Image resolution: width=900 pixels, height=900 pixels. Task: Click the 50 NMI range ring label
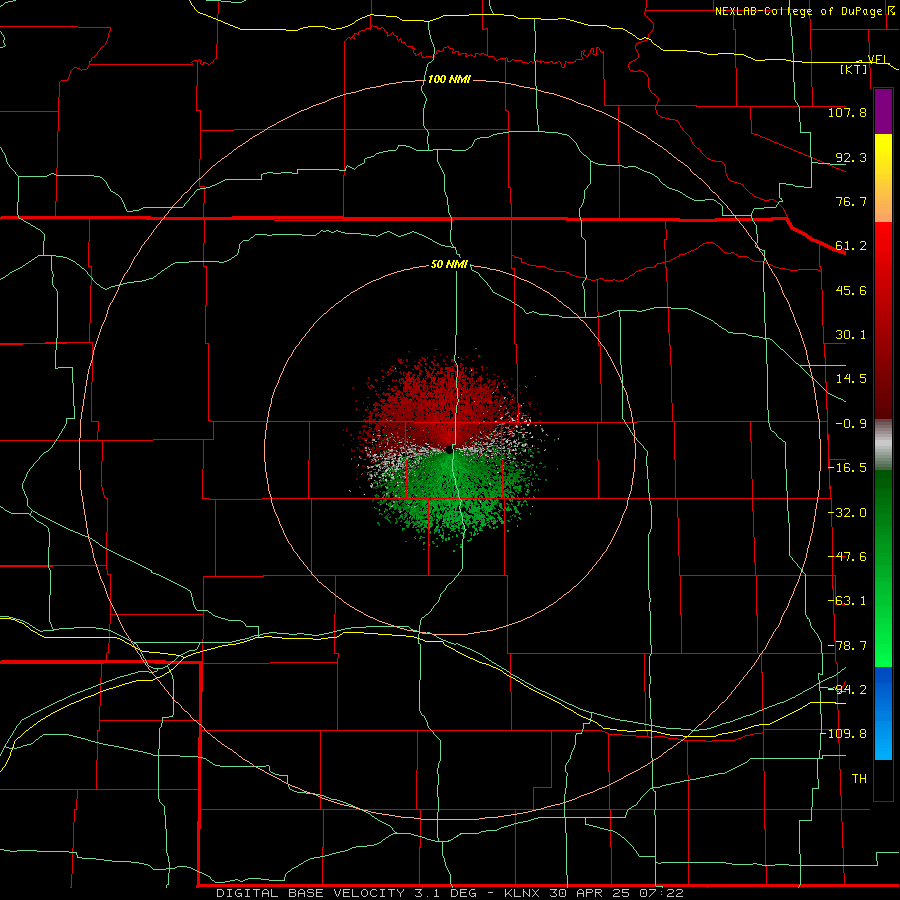pyautogui.click(x=449, y=265)
